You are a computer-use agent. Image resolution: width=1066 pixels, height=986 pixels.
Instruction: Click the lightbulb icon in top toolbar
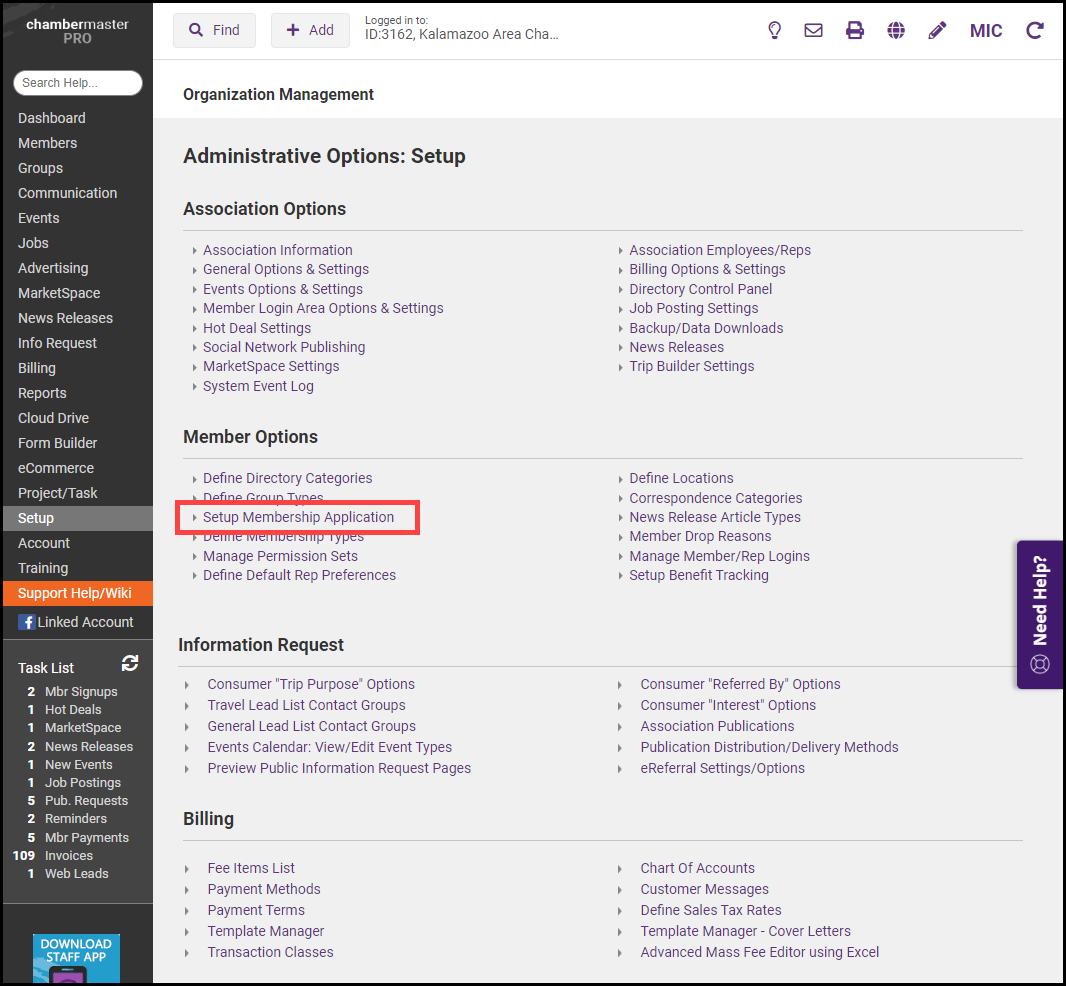[x=774, y=31]
